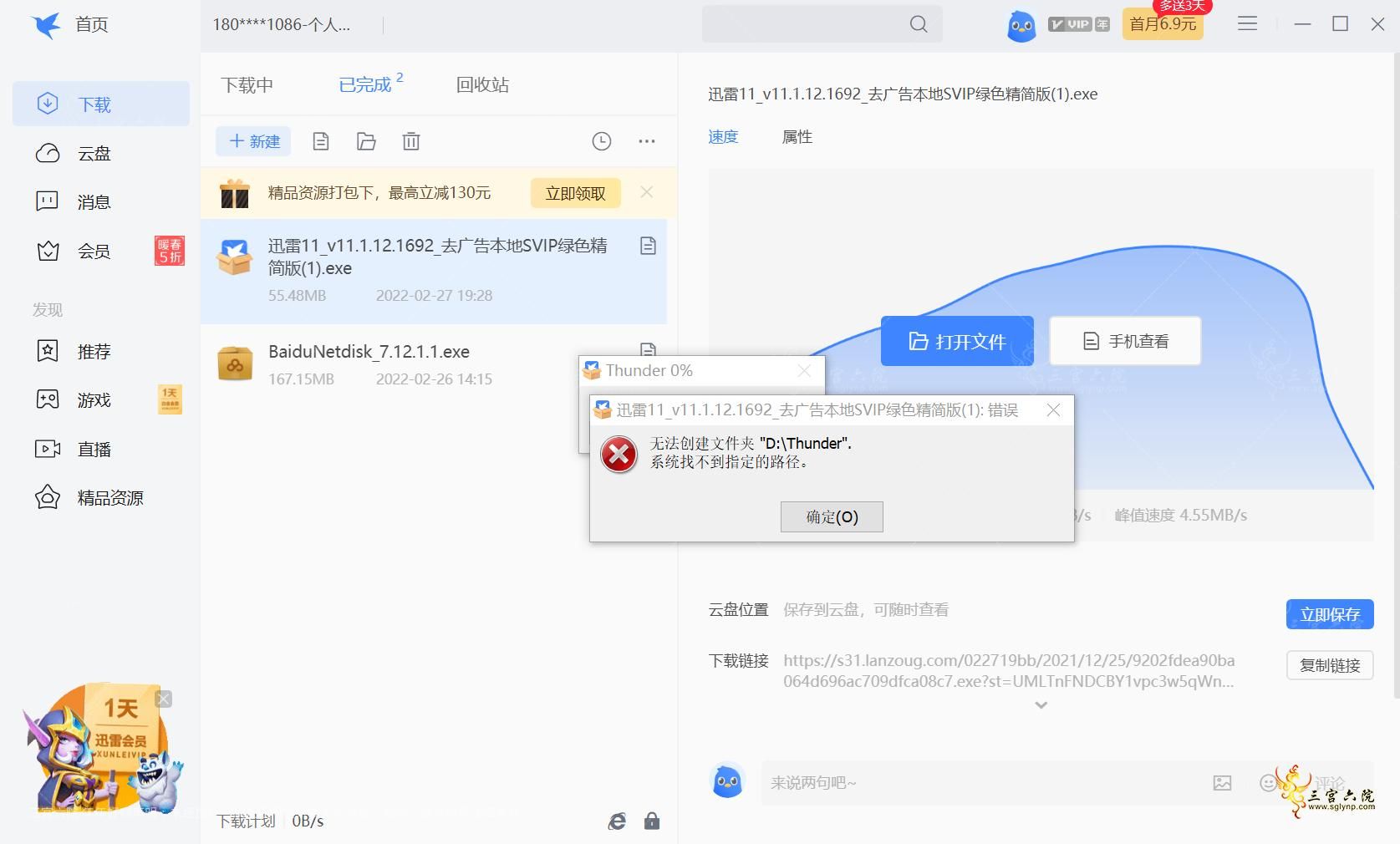This screenshot has width=1400, height=844.
Task: Click the 立即保存 button
Action: coord(1330,614)
